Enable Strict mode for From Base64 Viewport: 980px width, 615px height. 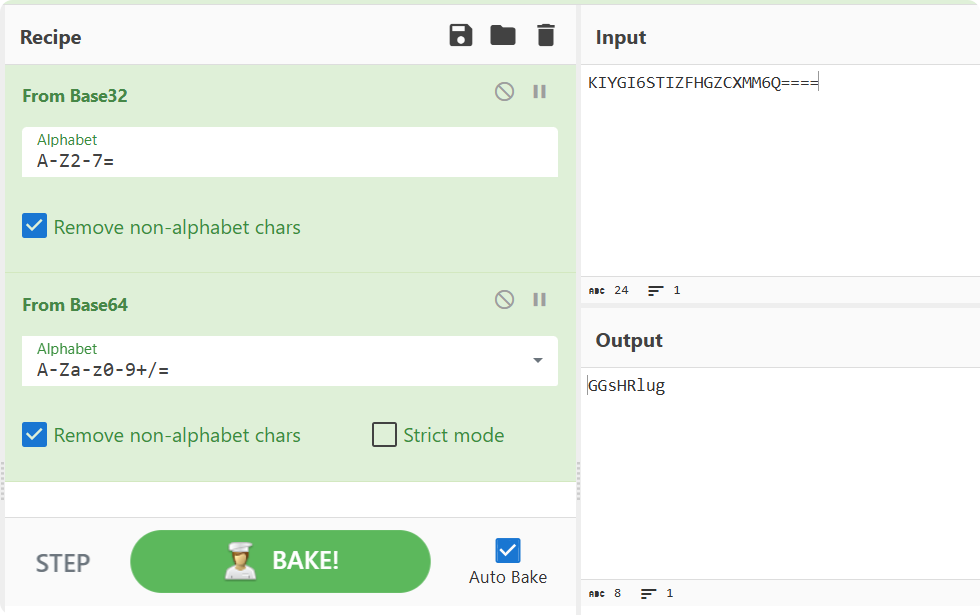(384, 435)
